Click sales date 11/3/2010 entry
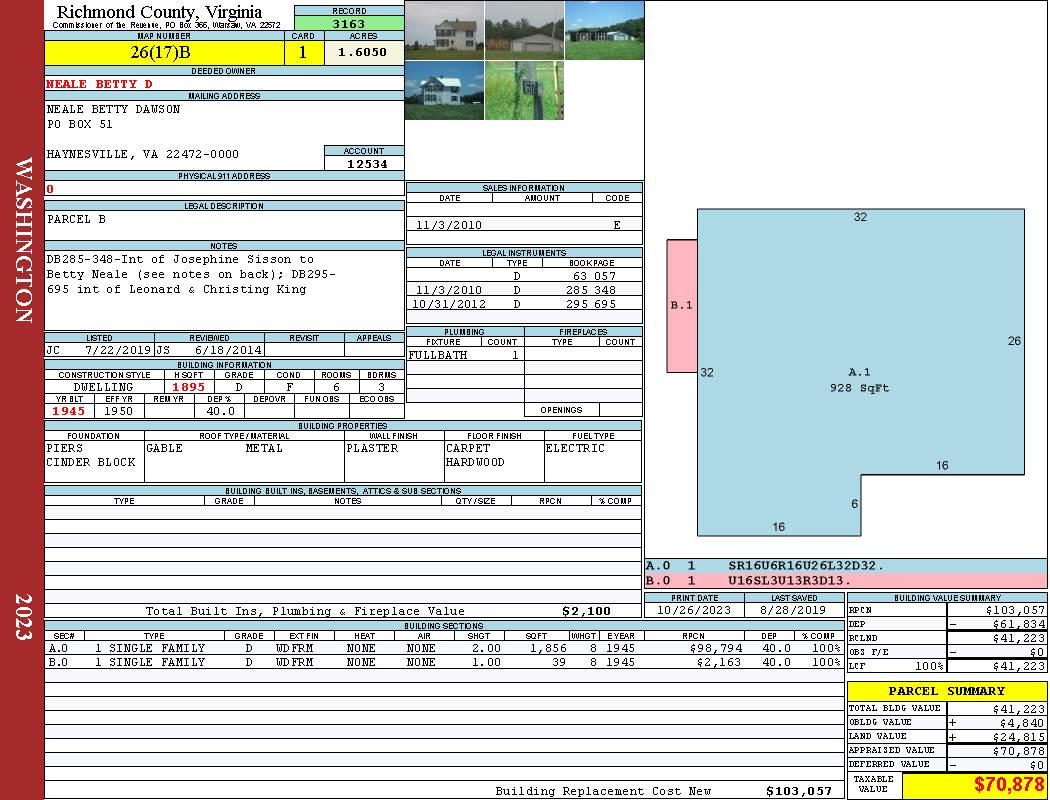 tap(449, 225)
